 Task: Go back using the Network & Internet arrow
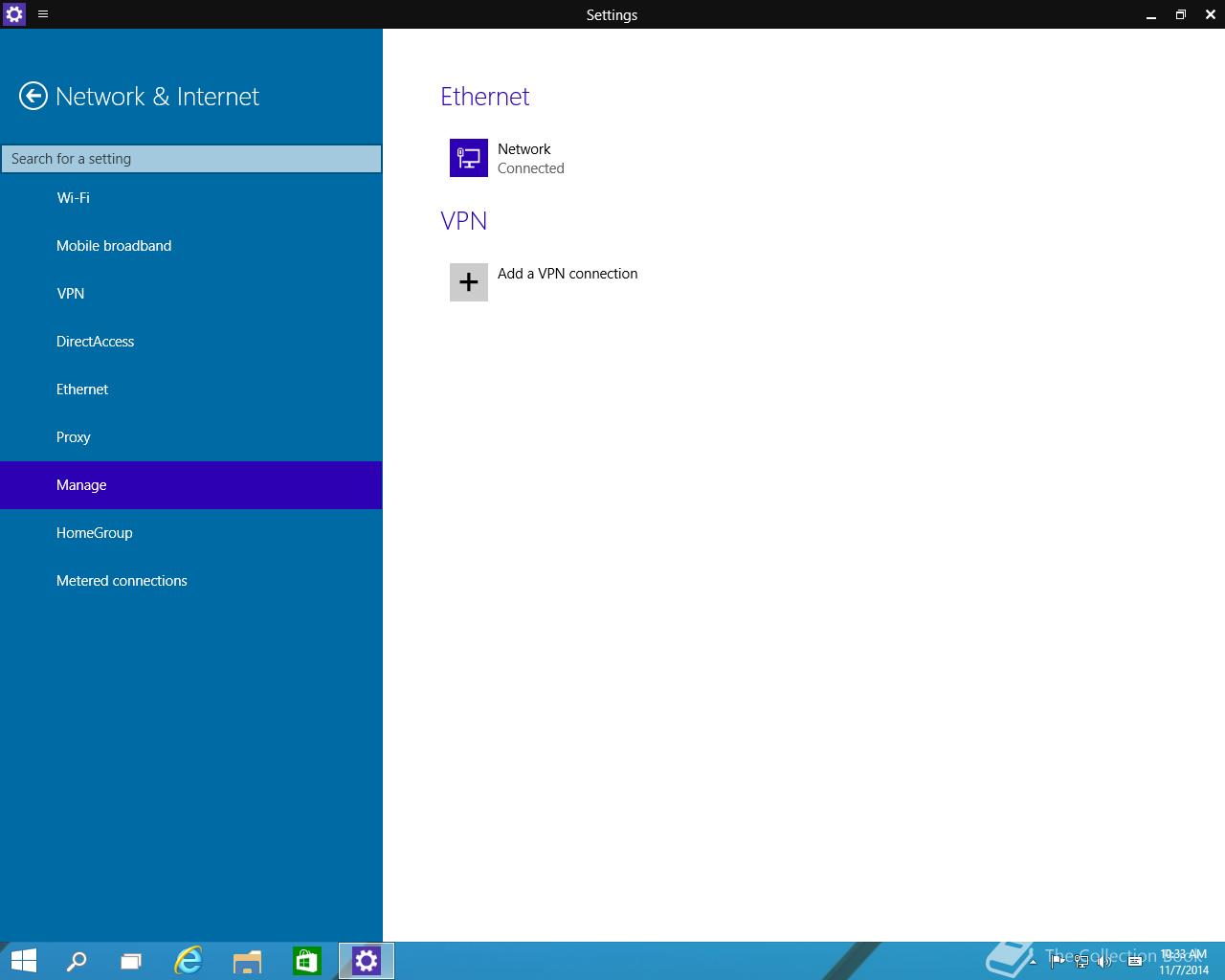(x=33, y=97)
